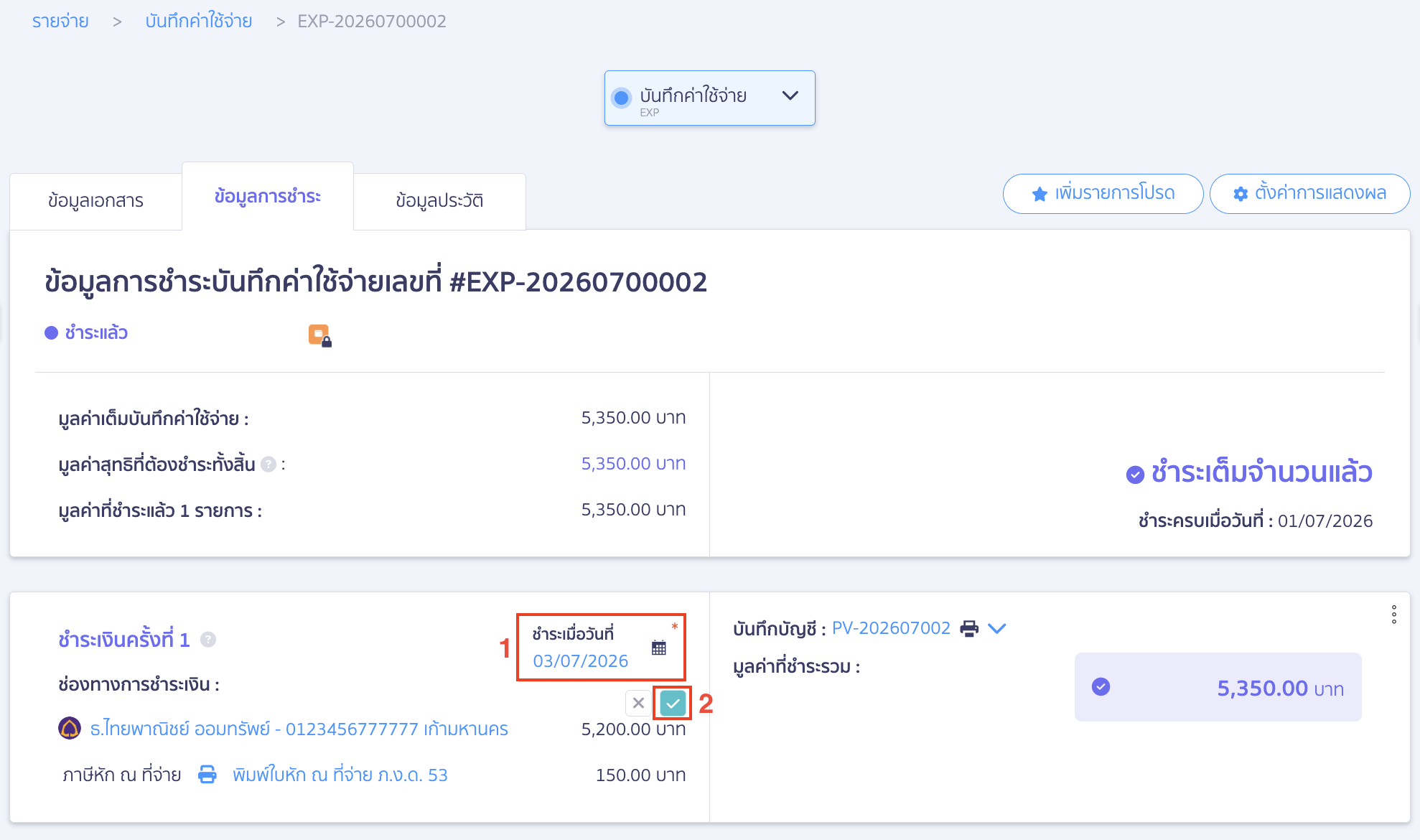
Task: Click the printer icon beside ภาษีหัก ณ ที่จ่าย
Action: [207, 775]
